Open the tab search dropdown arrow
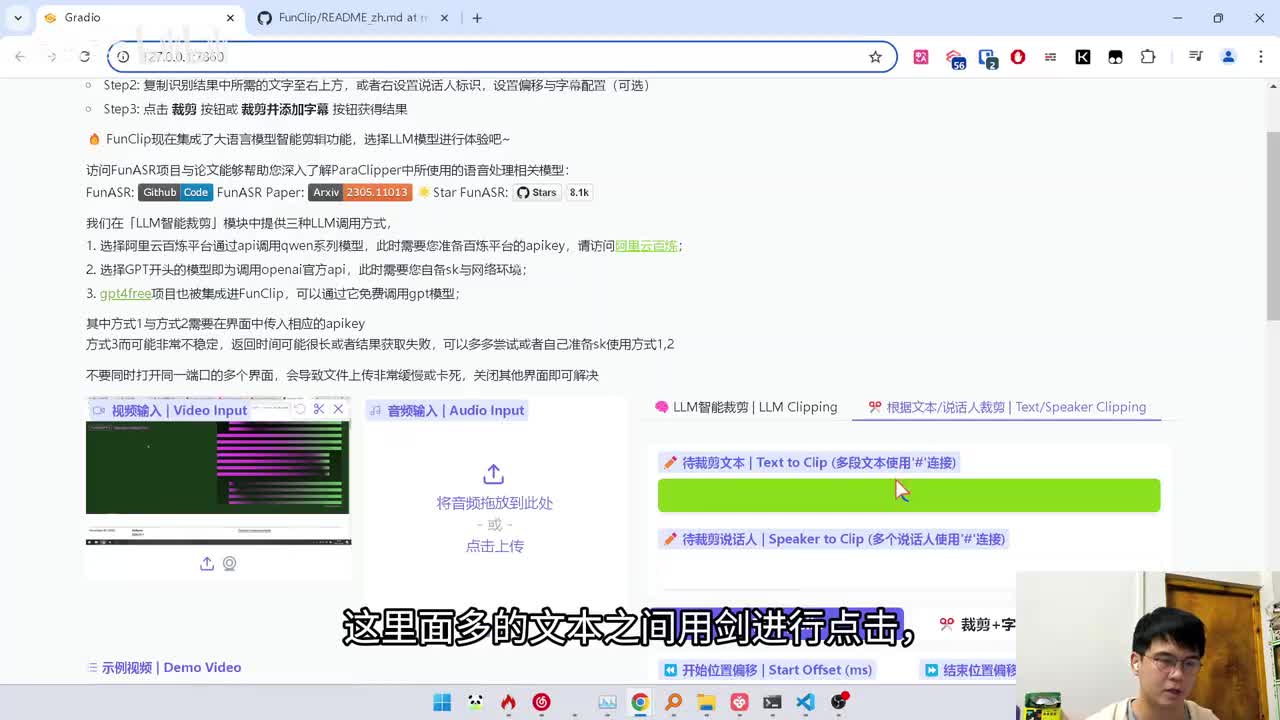This screenshot has width=1280, height=720. (18, 18)
